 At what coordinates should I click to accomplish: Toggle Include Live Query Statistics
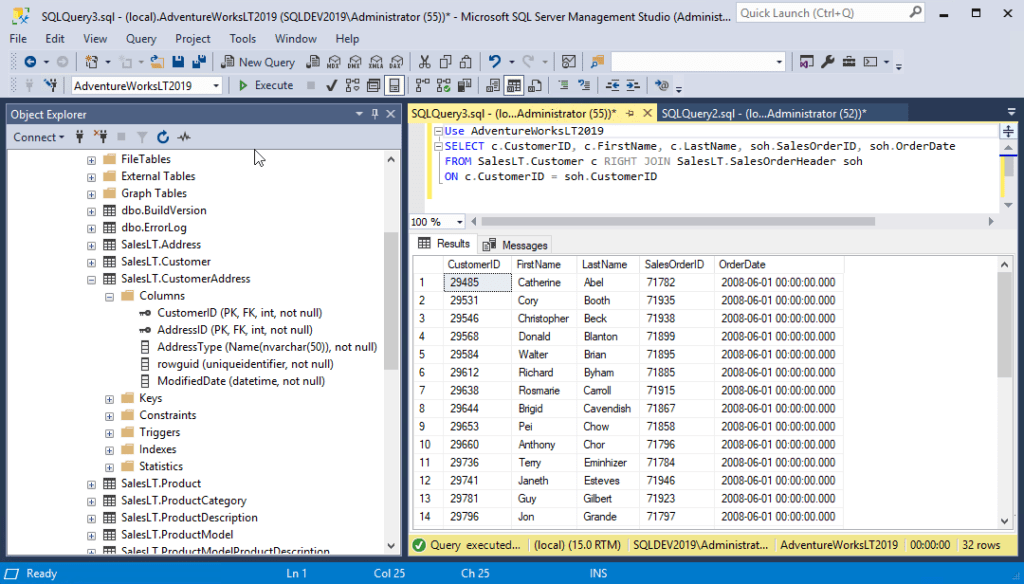(x=443, y=86)
